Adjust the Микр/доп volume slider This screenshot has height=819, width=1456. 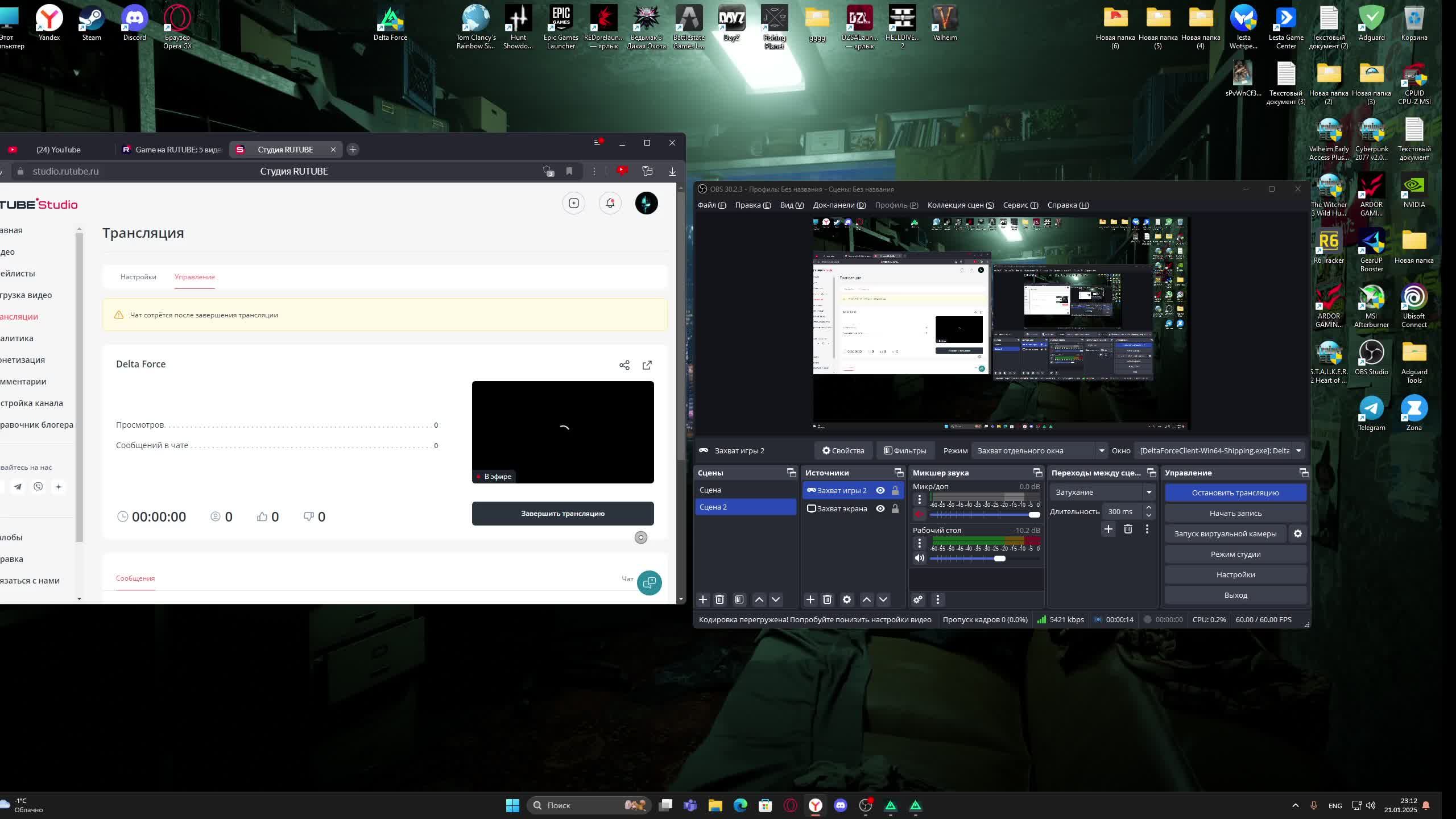[985, 515]
